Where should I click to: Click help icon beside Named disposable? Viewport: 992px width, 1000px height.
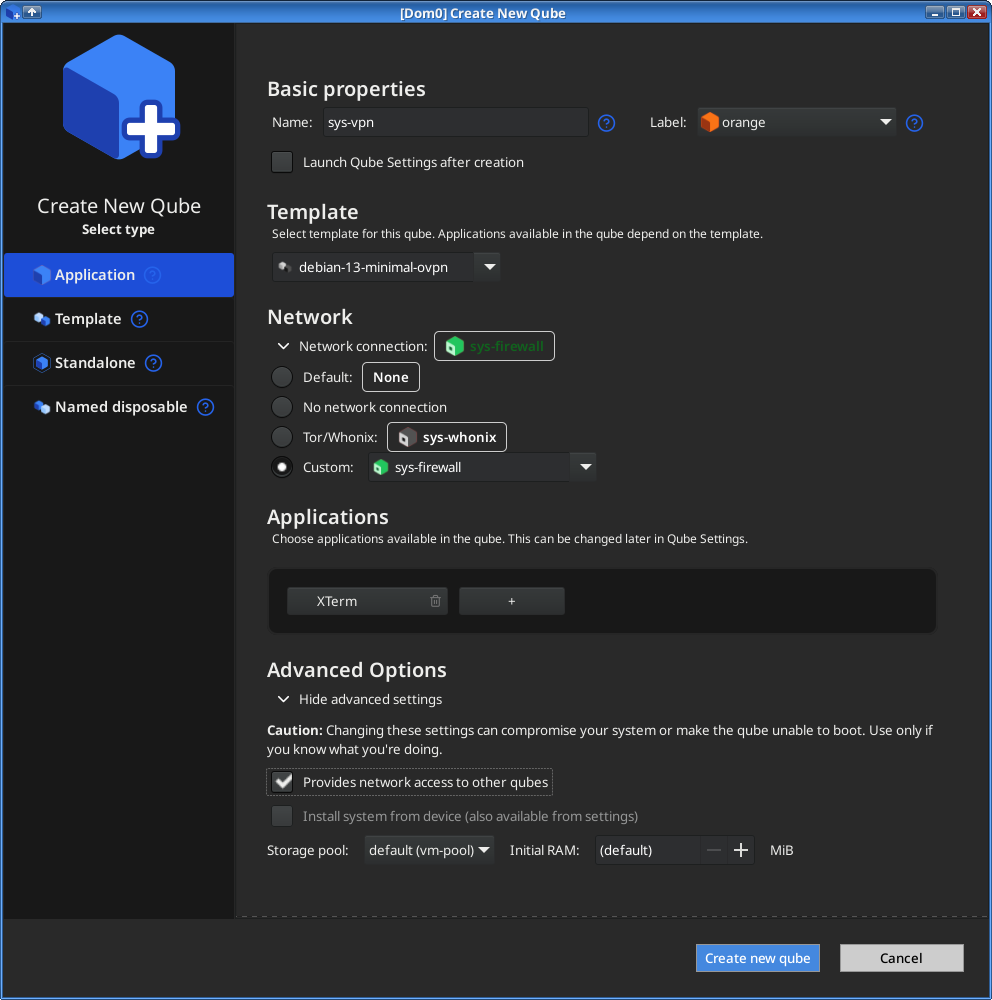tap(205, 407)
